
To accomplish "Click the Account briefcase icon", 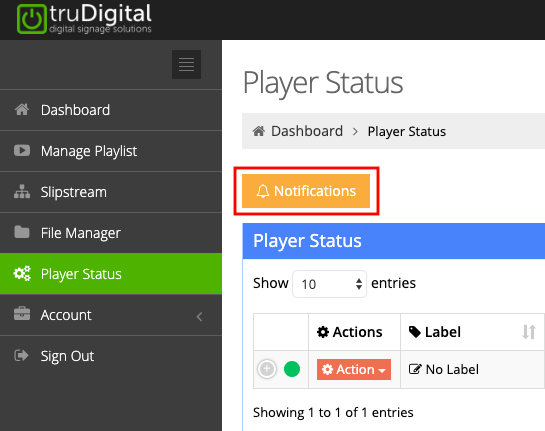I will click(22, 314).
